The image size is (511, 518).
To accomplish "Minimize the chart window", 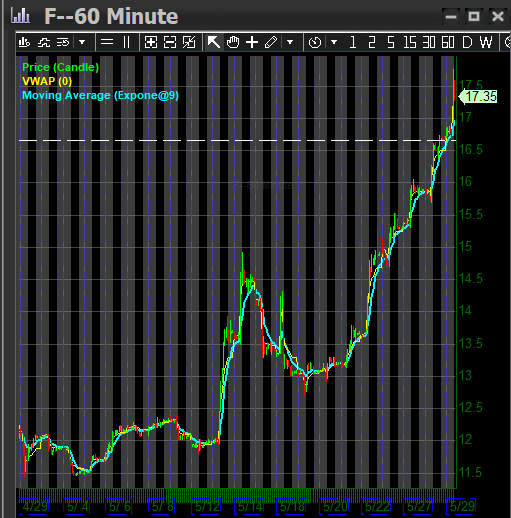I will pyautogui.click(x=451, y=16).
